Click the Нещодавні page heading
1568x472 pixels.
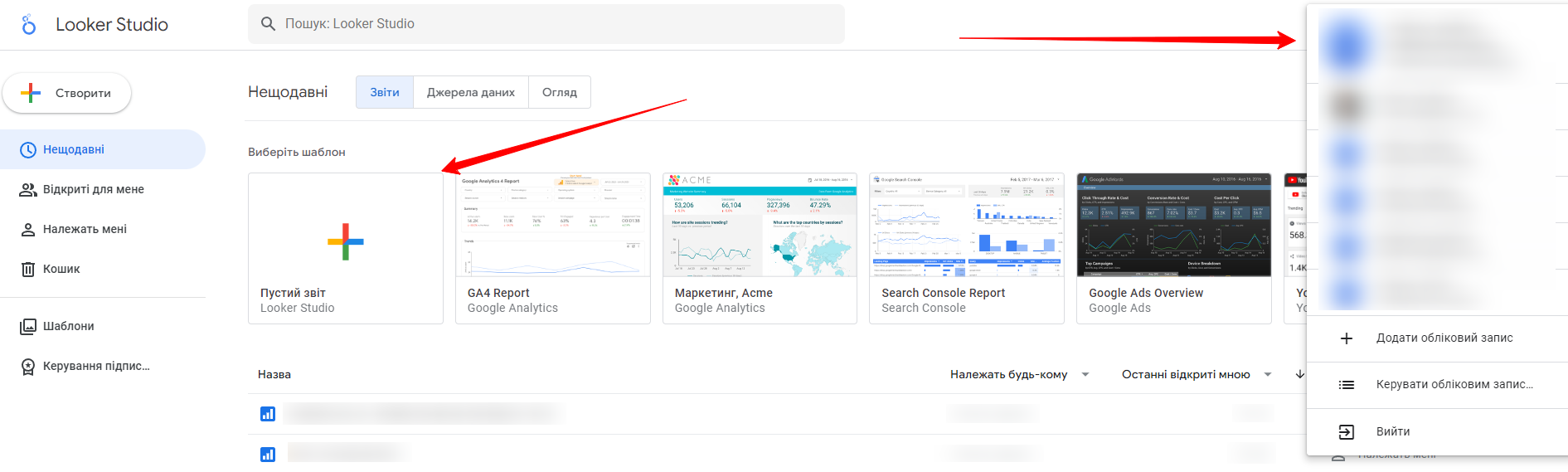pyautogui.click(x=288, y=92)
